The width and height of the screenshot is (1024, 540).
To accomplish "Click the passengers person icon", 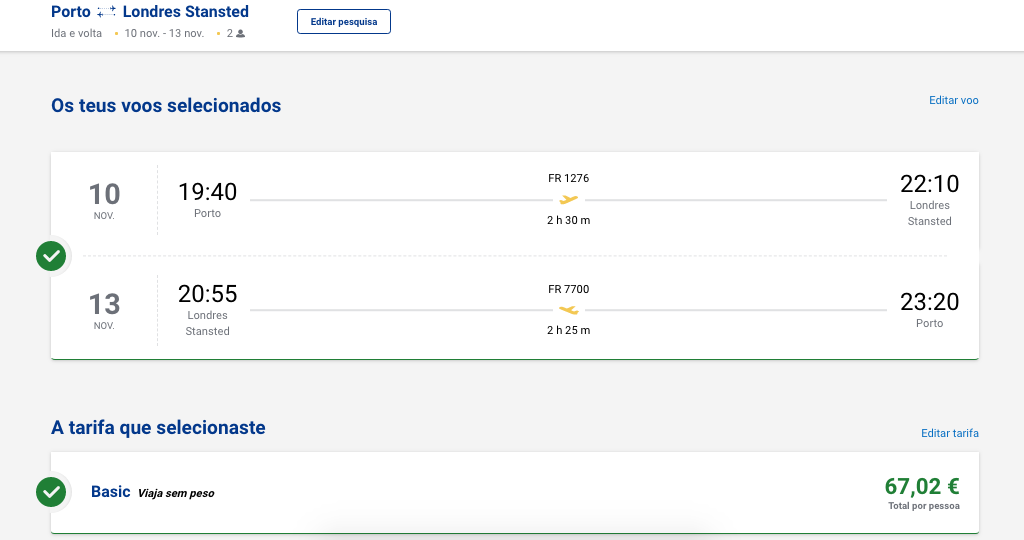I will tap(241, 33).
